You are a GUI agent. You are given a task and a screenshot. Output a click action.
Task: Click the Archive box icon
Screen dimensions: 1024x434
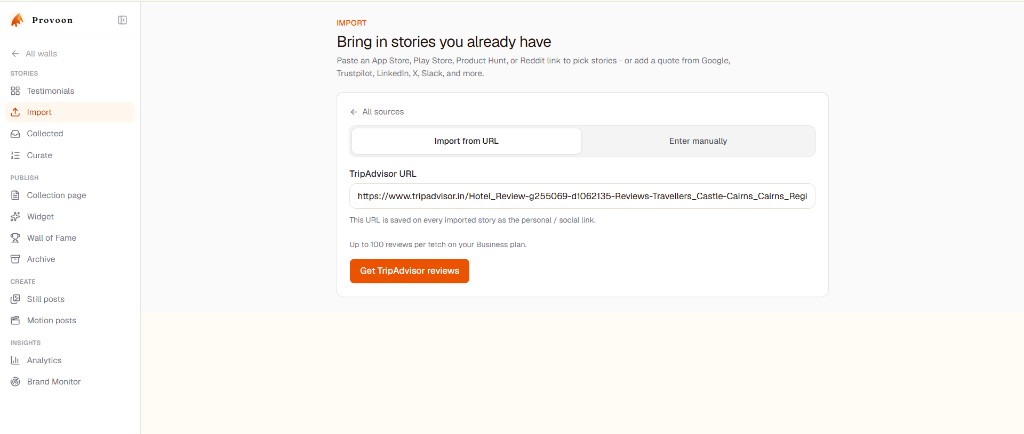(x=16, y=259)
